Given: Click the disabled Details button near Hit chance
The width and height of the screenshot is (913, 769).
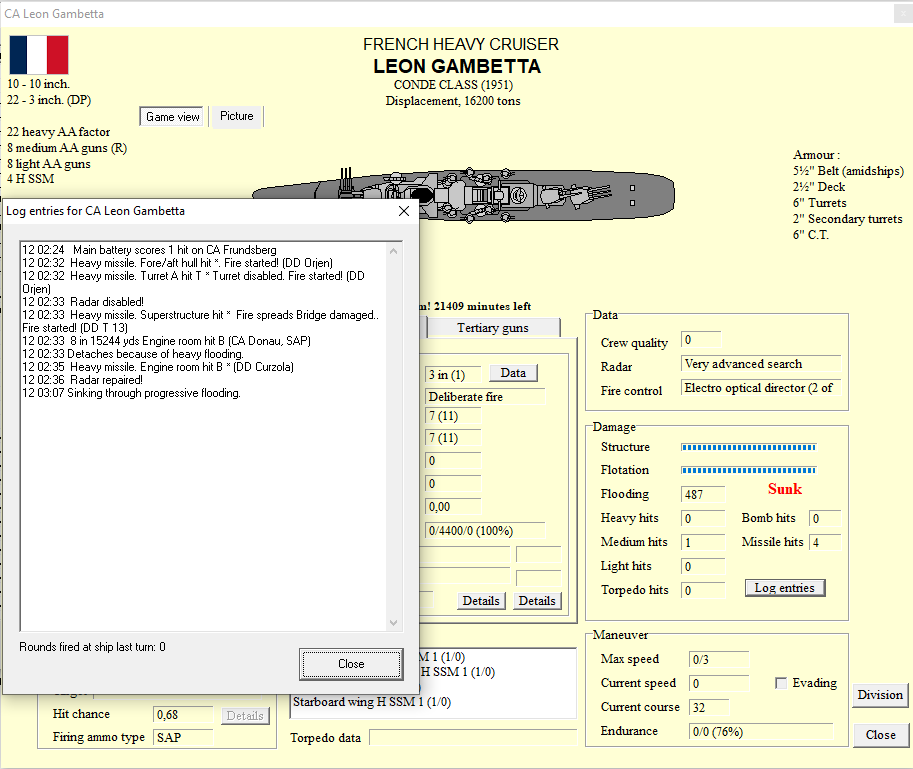Looking at the screenshot, I should click(x=245, y=715).
